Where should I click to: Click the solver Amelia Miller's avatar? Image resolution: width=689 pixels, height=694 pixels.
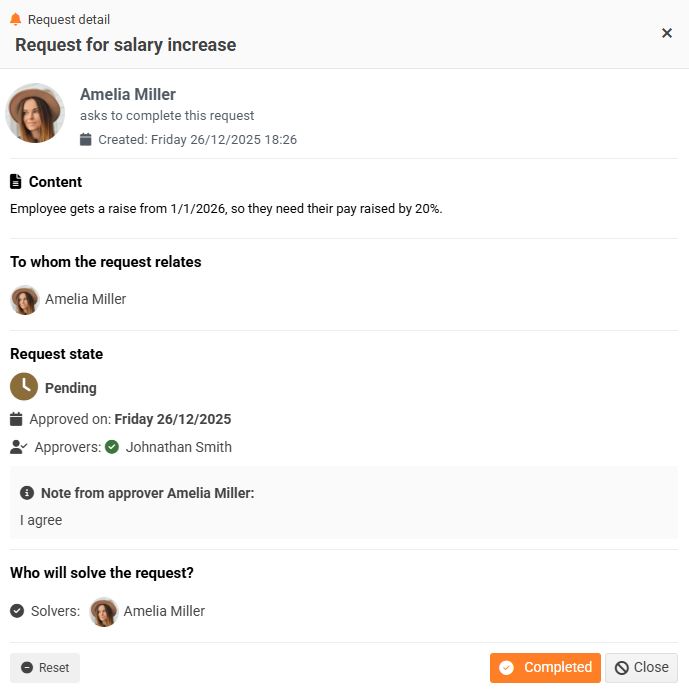tap(104, 611)
